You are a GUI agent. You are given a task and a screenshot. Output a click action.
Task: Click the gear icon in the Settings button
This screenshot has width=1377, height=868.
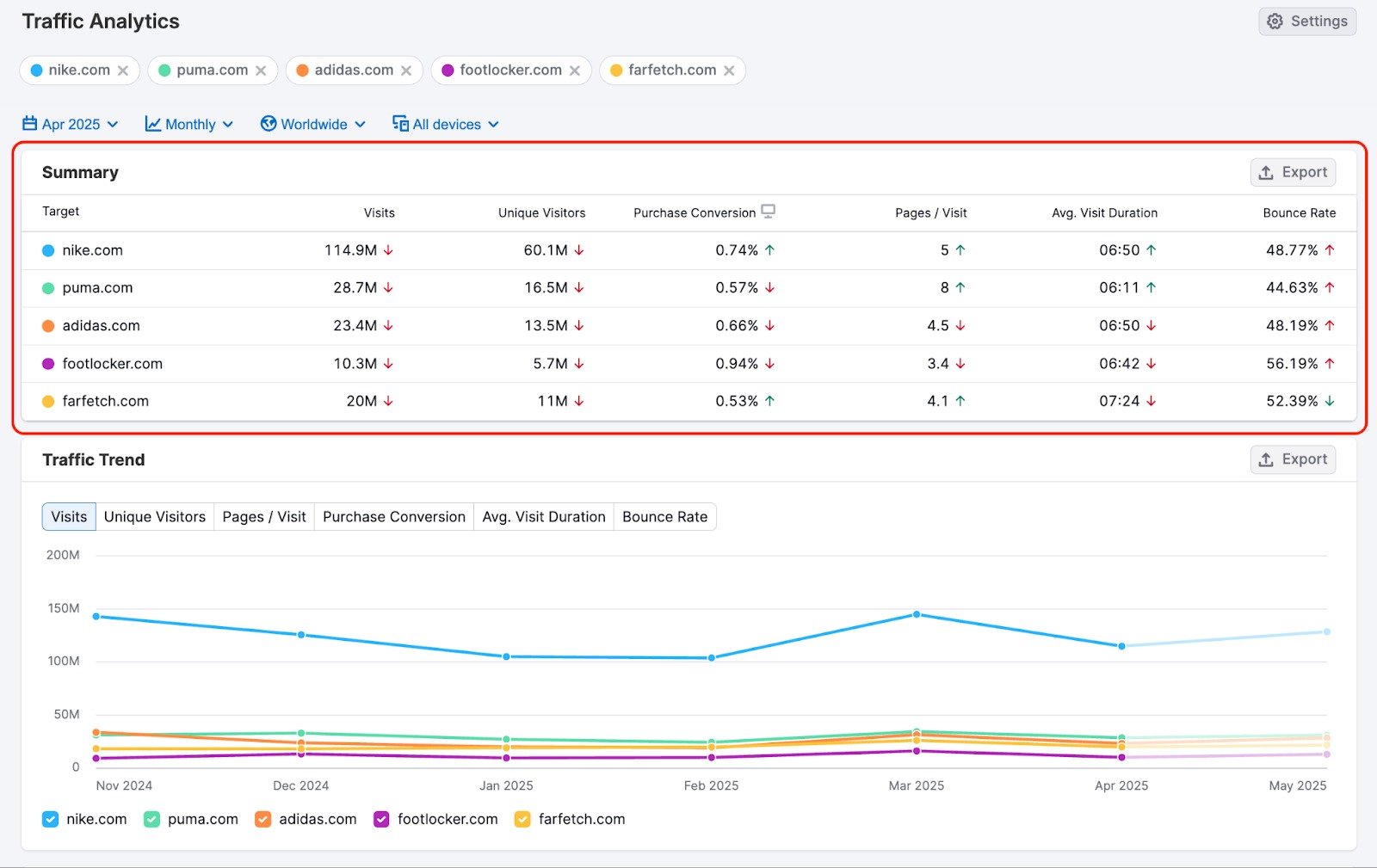[1275, 22]
